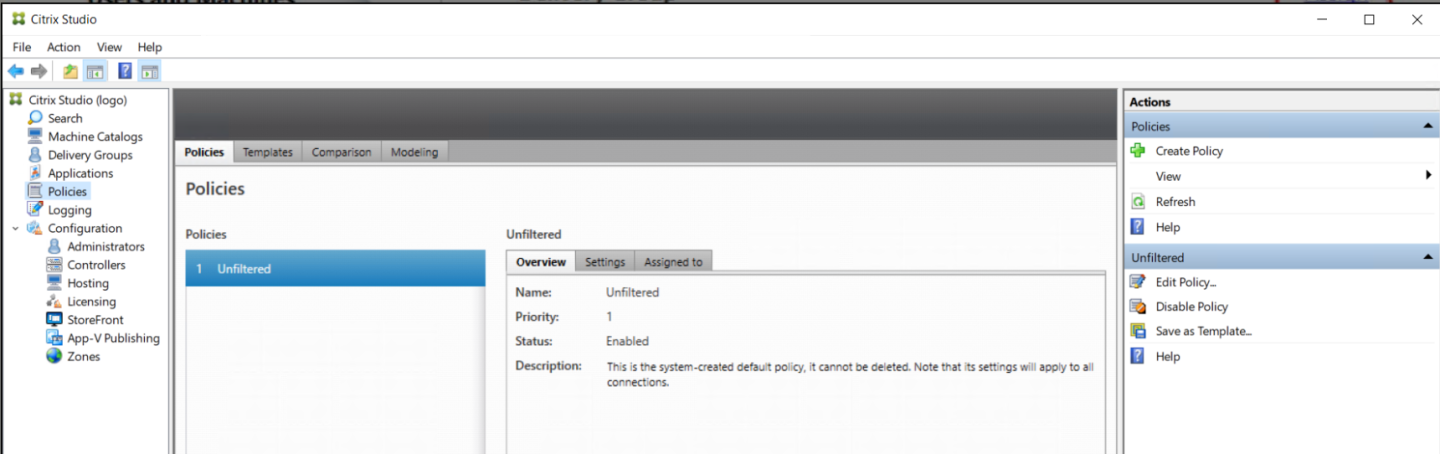Open the Settings tab of Unfiltered policy
This screenshot has height=454, width=1440.
(605, 262)
